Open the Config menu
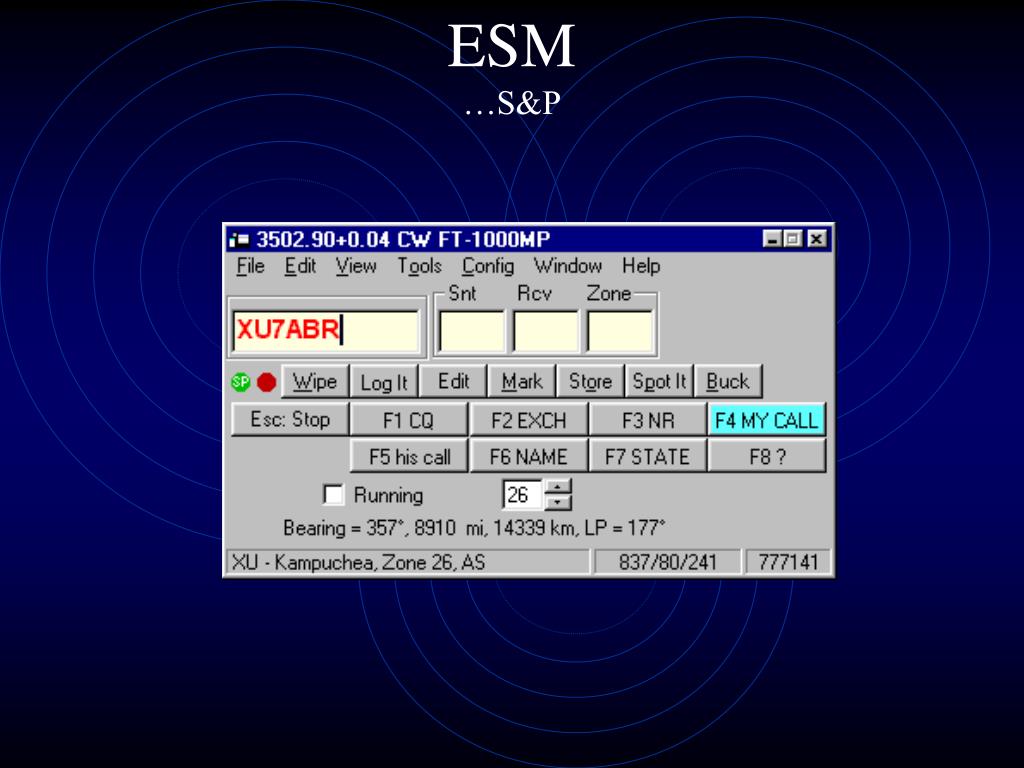Image resolution: width=1024 pixels, height=768 pixels. point(488,266)
